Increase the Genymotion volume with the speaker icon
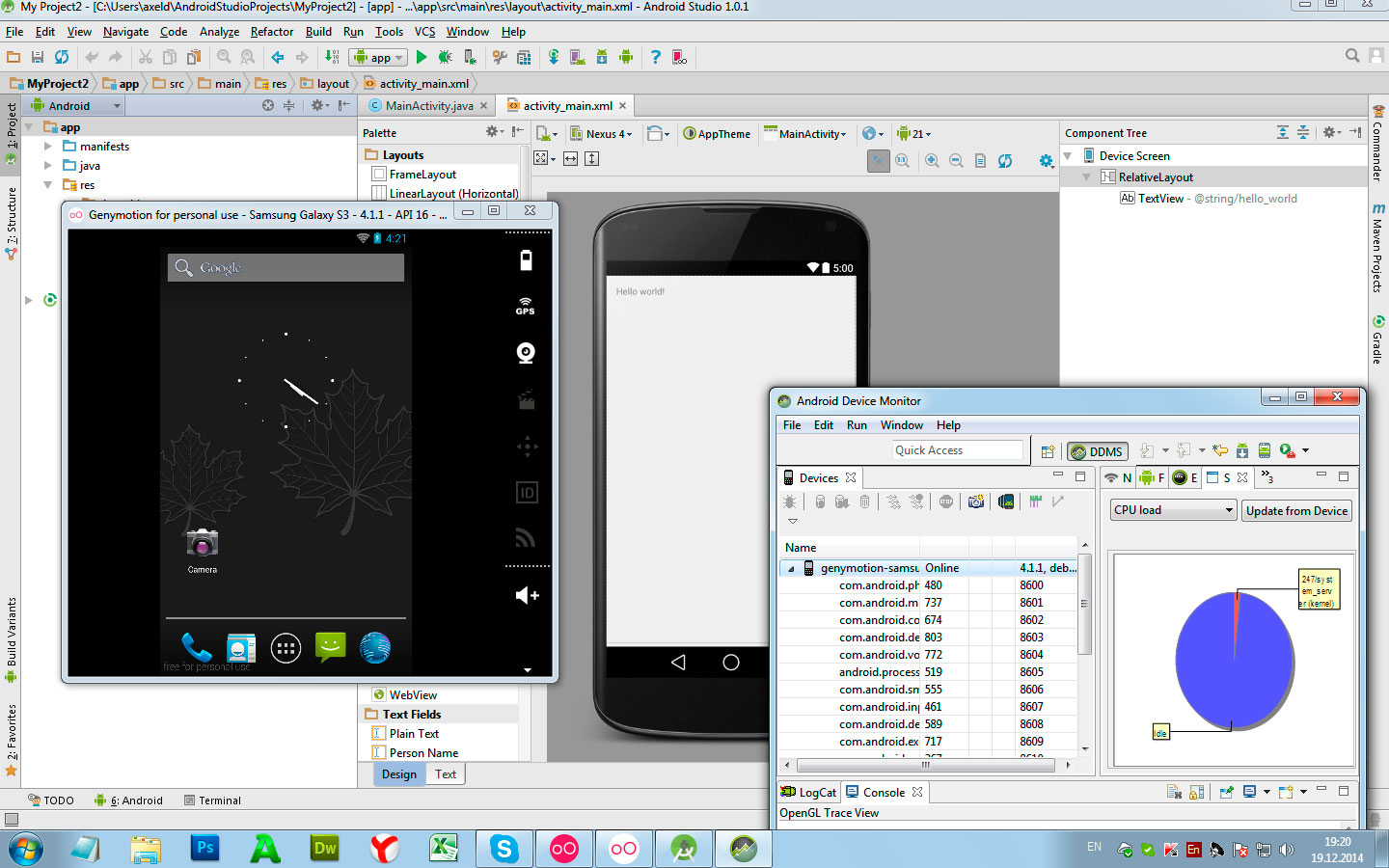 (527, 595)
